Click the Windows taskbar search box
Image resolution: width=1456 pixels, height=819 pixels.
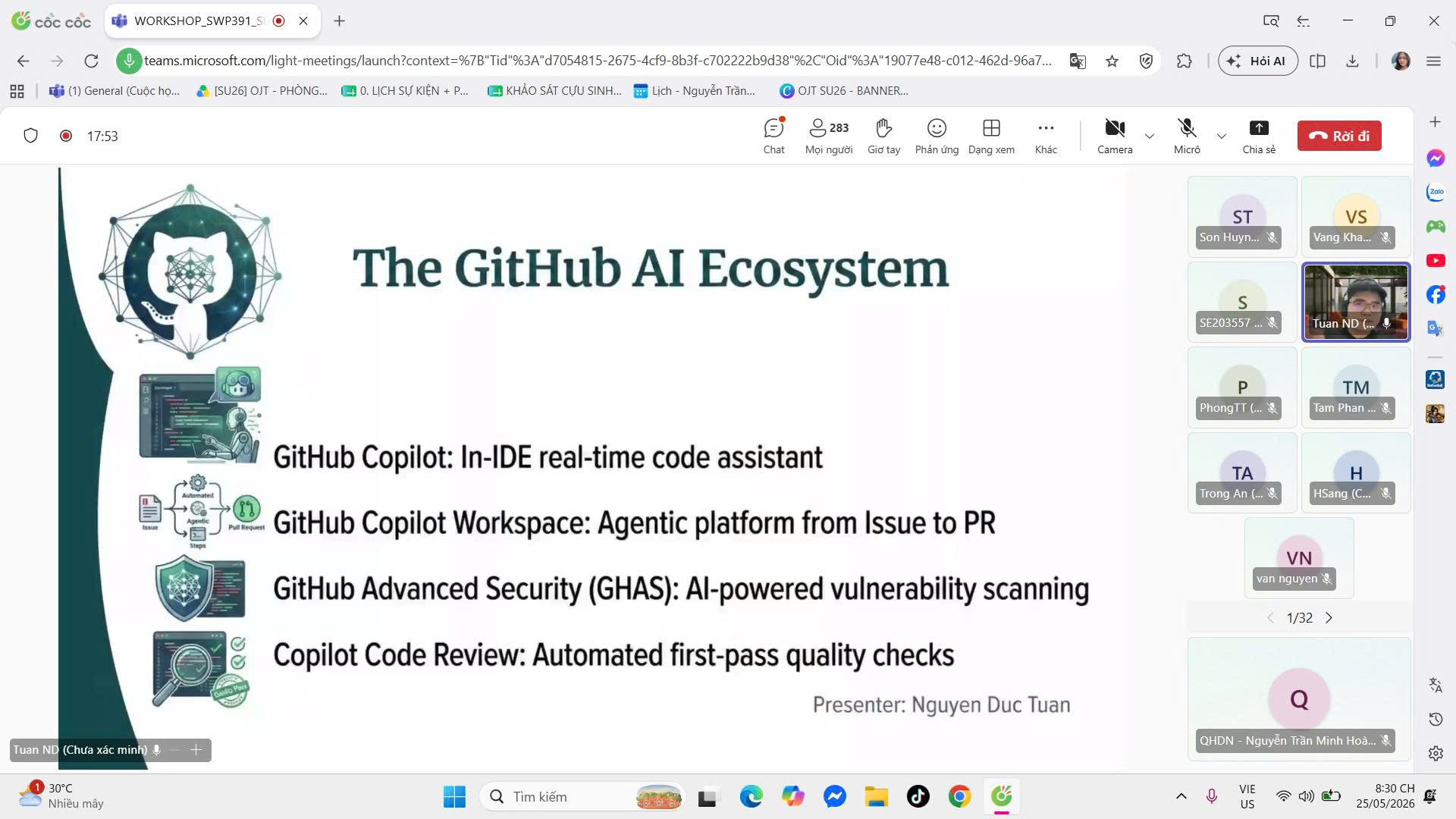[x=582, y=796]
